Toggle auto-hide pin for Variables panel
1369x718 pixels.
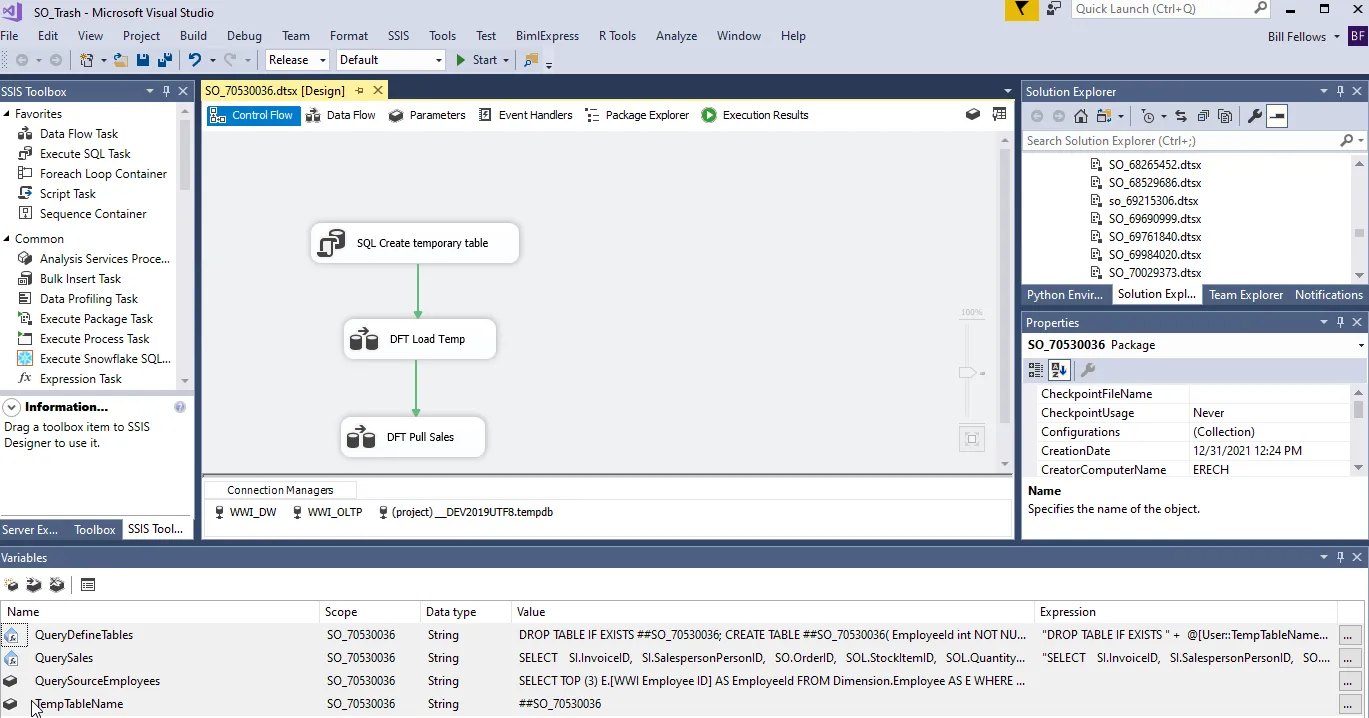[x=1341, y=558]
